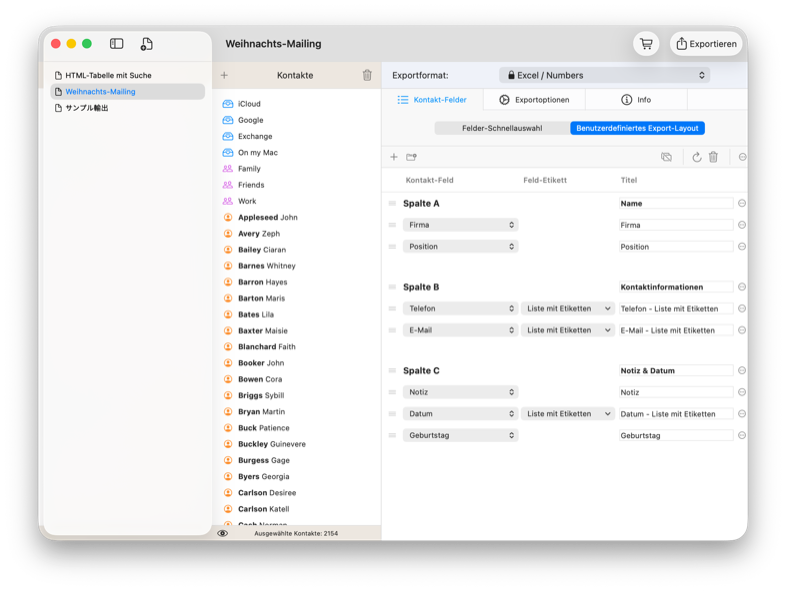Screen dimensions: 786x591
Task: Click the Notiz & Datum title field
Action: point(675,371)
